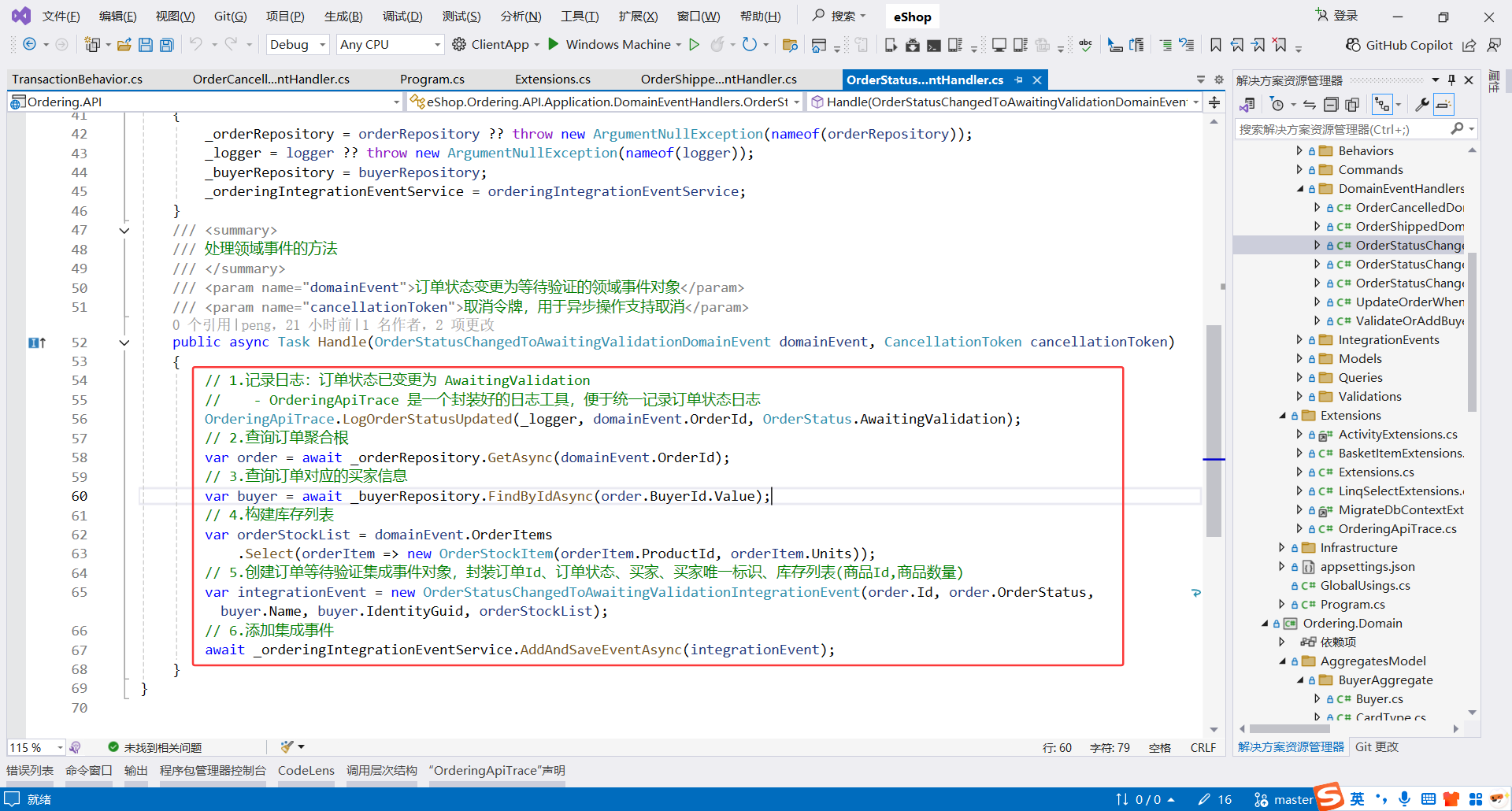Open the 调试(D) menu
Image resolution: width=1512 pixels, height=811 pixels.
pyautogui.click(x=402, y=17)
